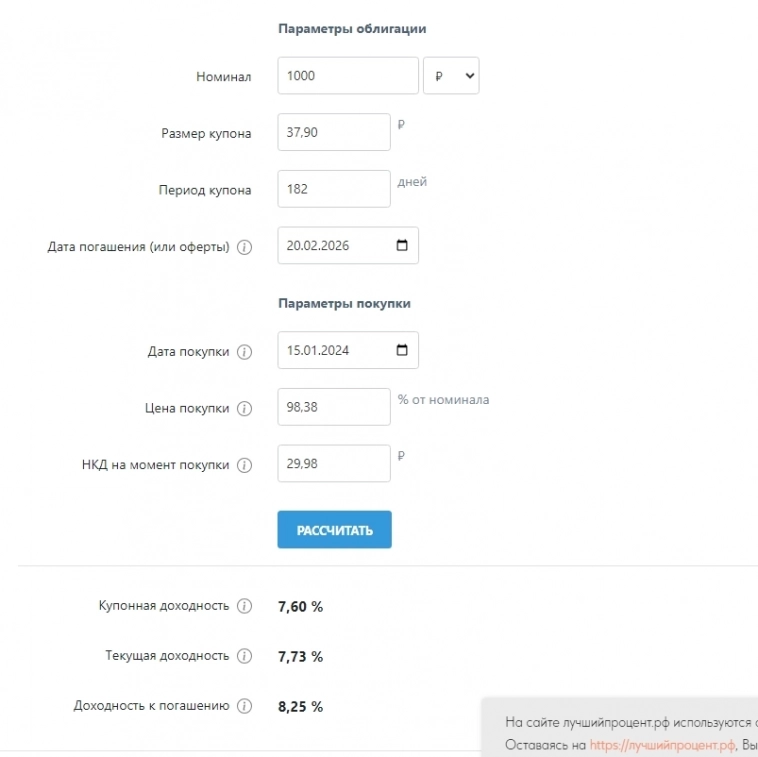Click the date text 15.01.2024
This screenshot has height=757, width=758.
point(318,351)
